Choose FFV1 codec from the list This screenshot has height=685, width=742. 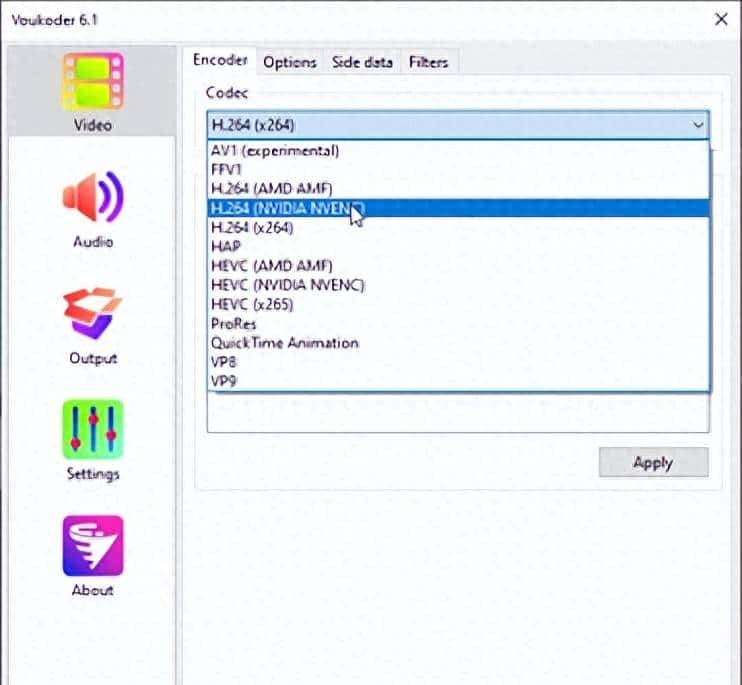458,170
